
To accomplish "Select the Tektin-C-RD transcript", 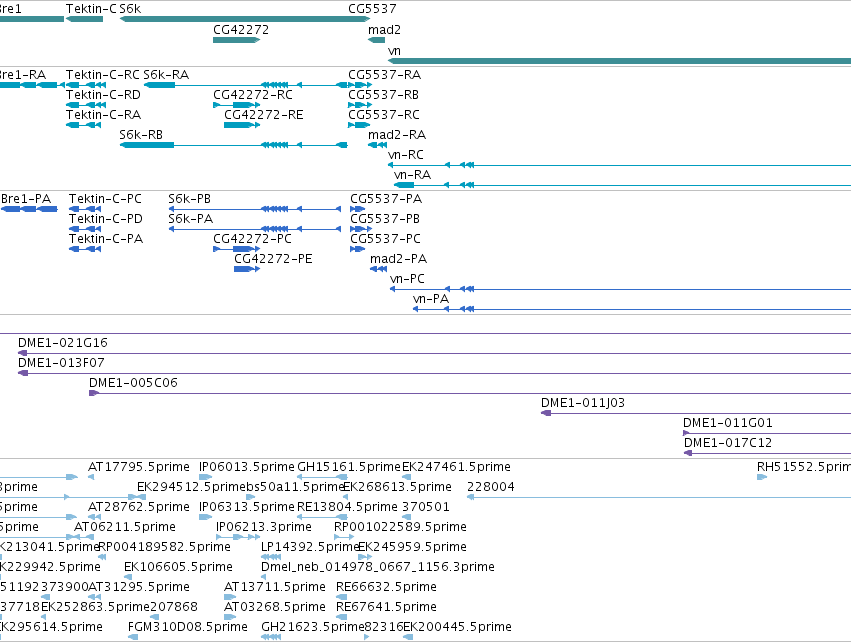I will point(84,105).
